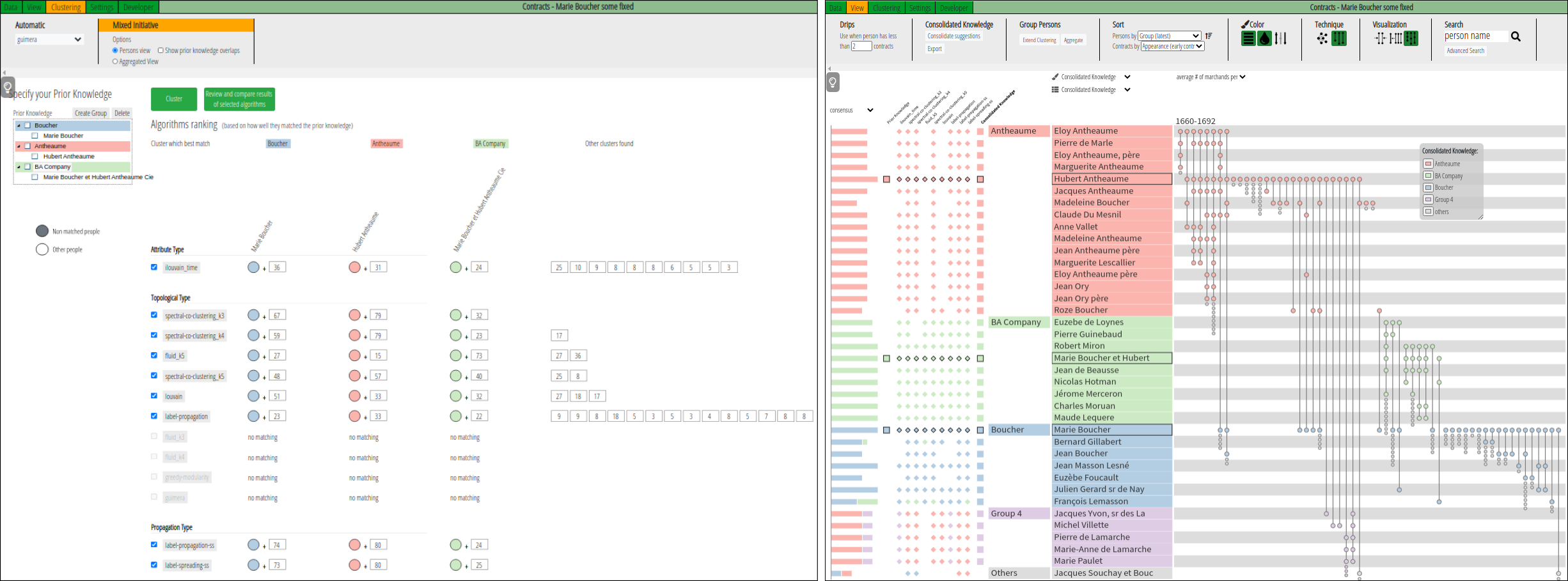
Task: Switch to the Settings tab in the left panel
Action: click(102, 8)
